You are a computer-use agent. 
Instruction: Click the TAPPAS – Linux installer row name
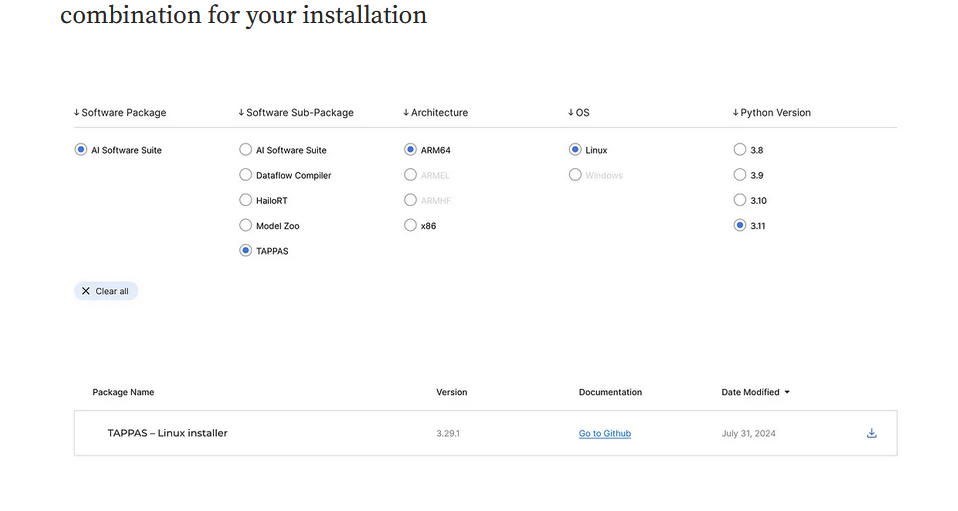[167, 433]
